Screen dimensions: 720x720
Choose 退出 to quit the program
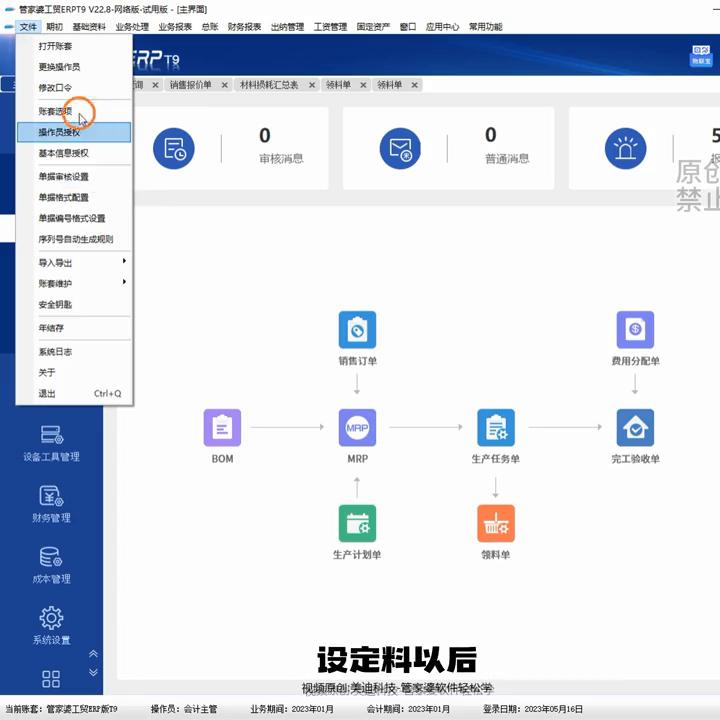74,394
